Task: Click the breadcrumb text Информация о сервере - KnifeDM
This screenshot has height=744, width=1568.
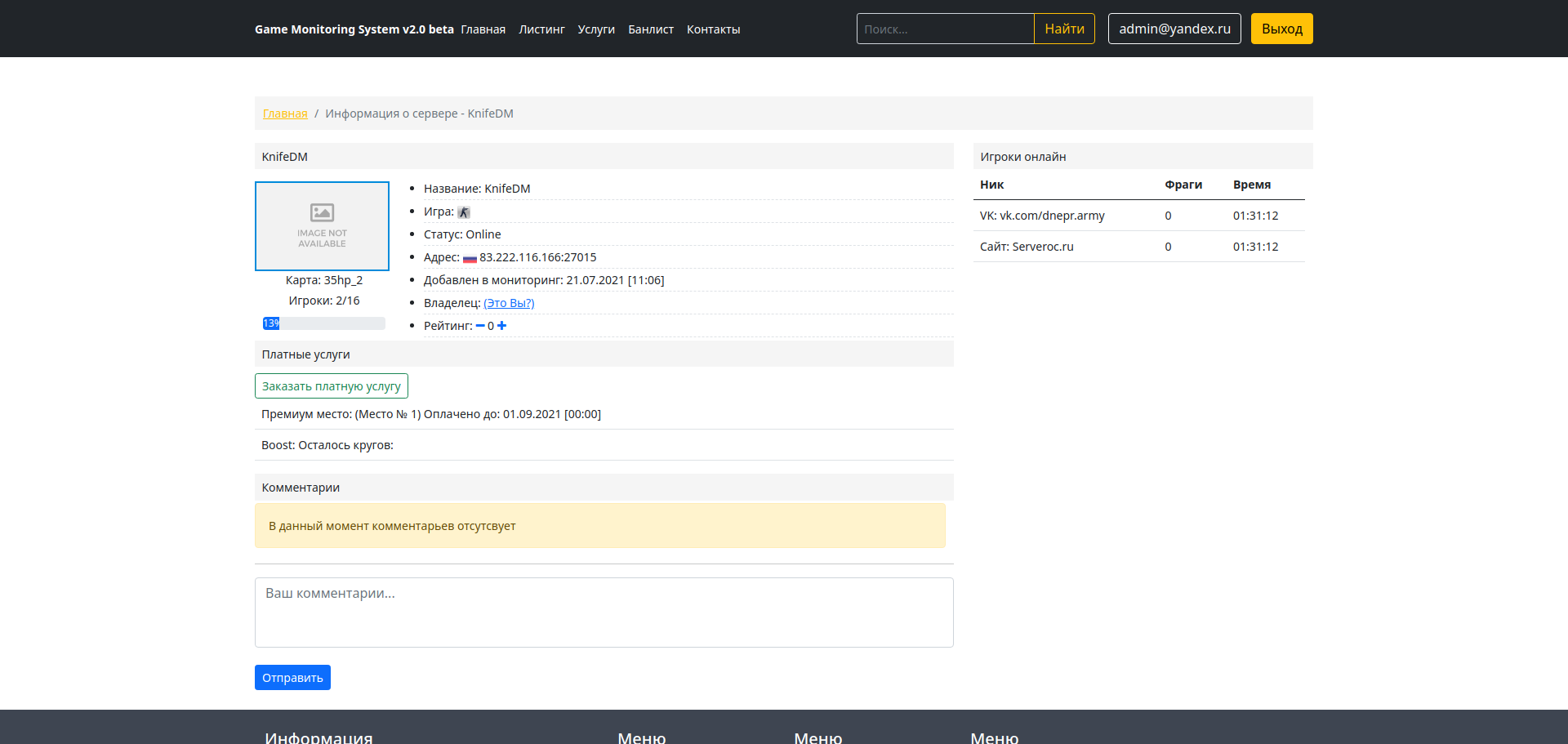Action: (419, 114)
